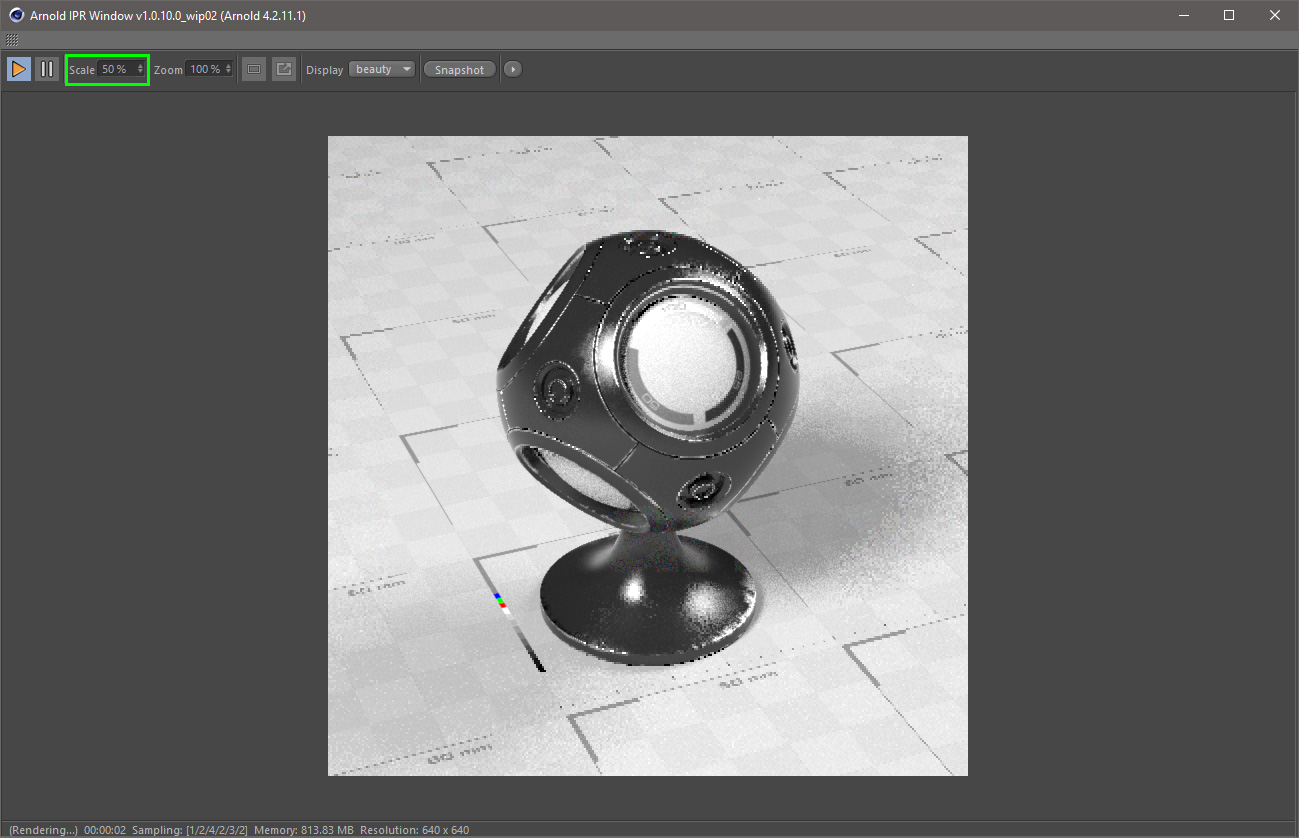Click the "Sampling: [1/2/4/2/3/2]" status text
Viewport: 1299px width, 838px height.
click(190, 830)
